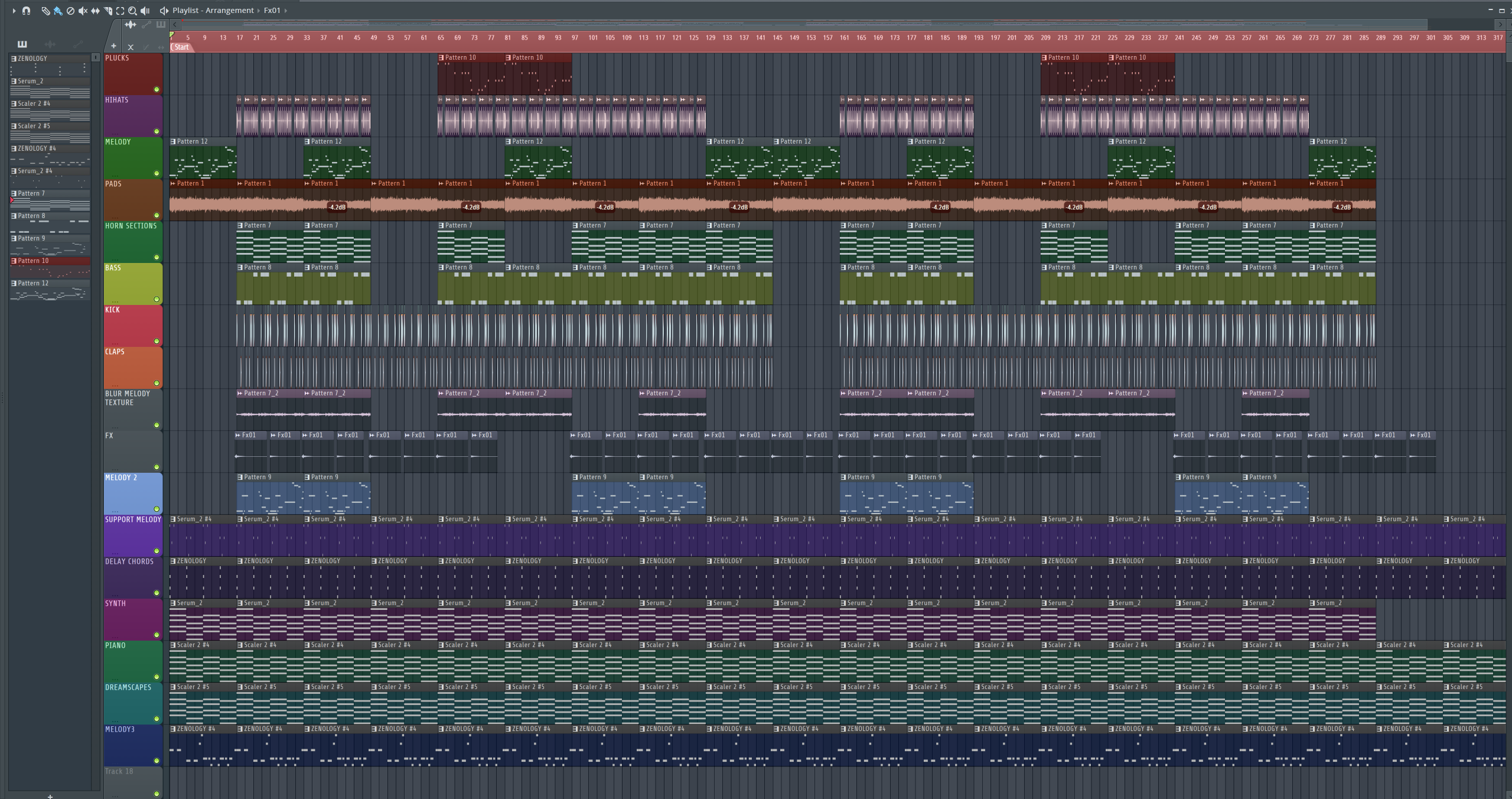Mute the PLUCKS track
This screenshot has width=1512, height=799.
[x=157, y=90]
